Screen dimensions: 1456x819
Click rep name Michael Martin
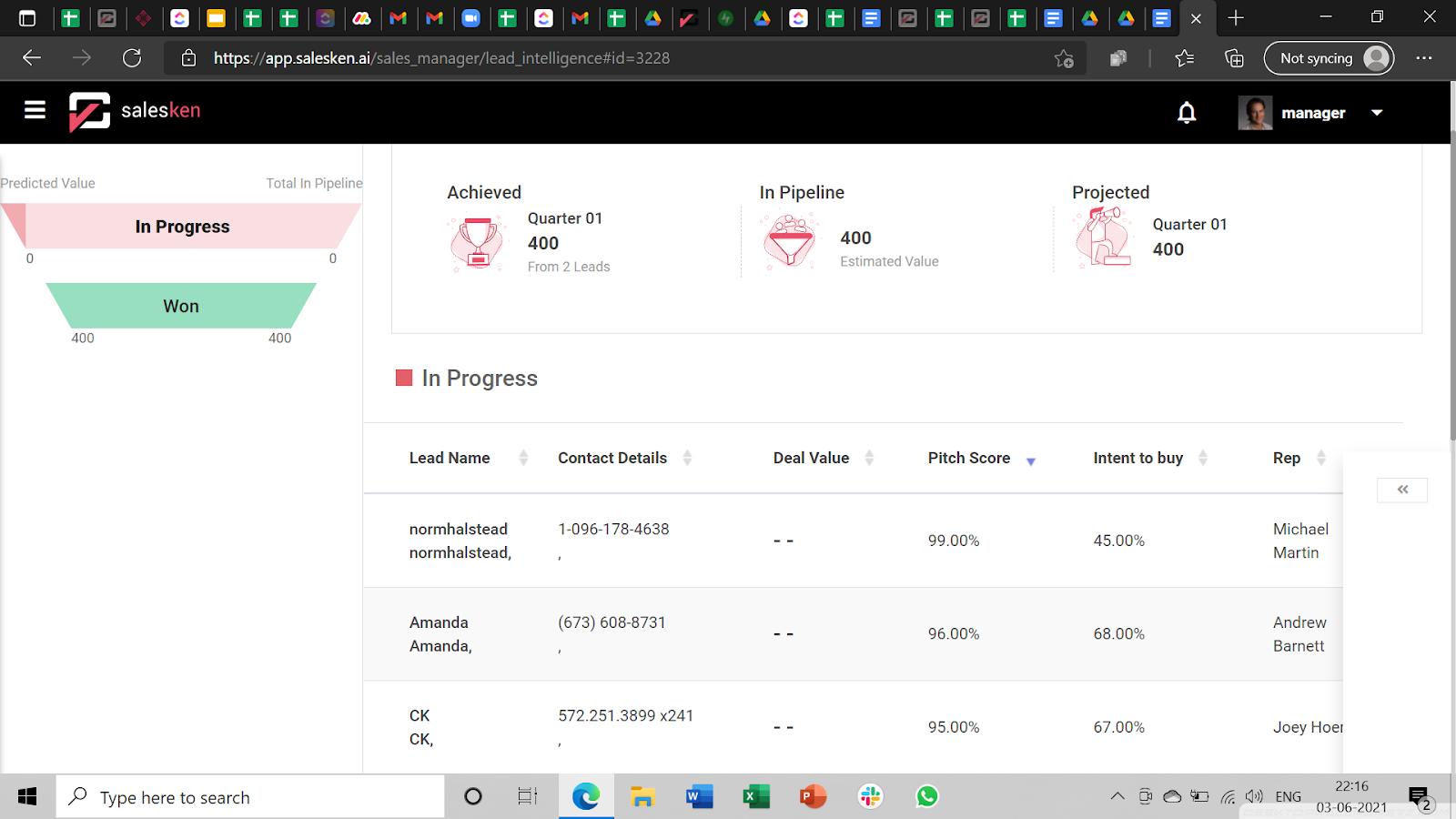(1300, 541)
